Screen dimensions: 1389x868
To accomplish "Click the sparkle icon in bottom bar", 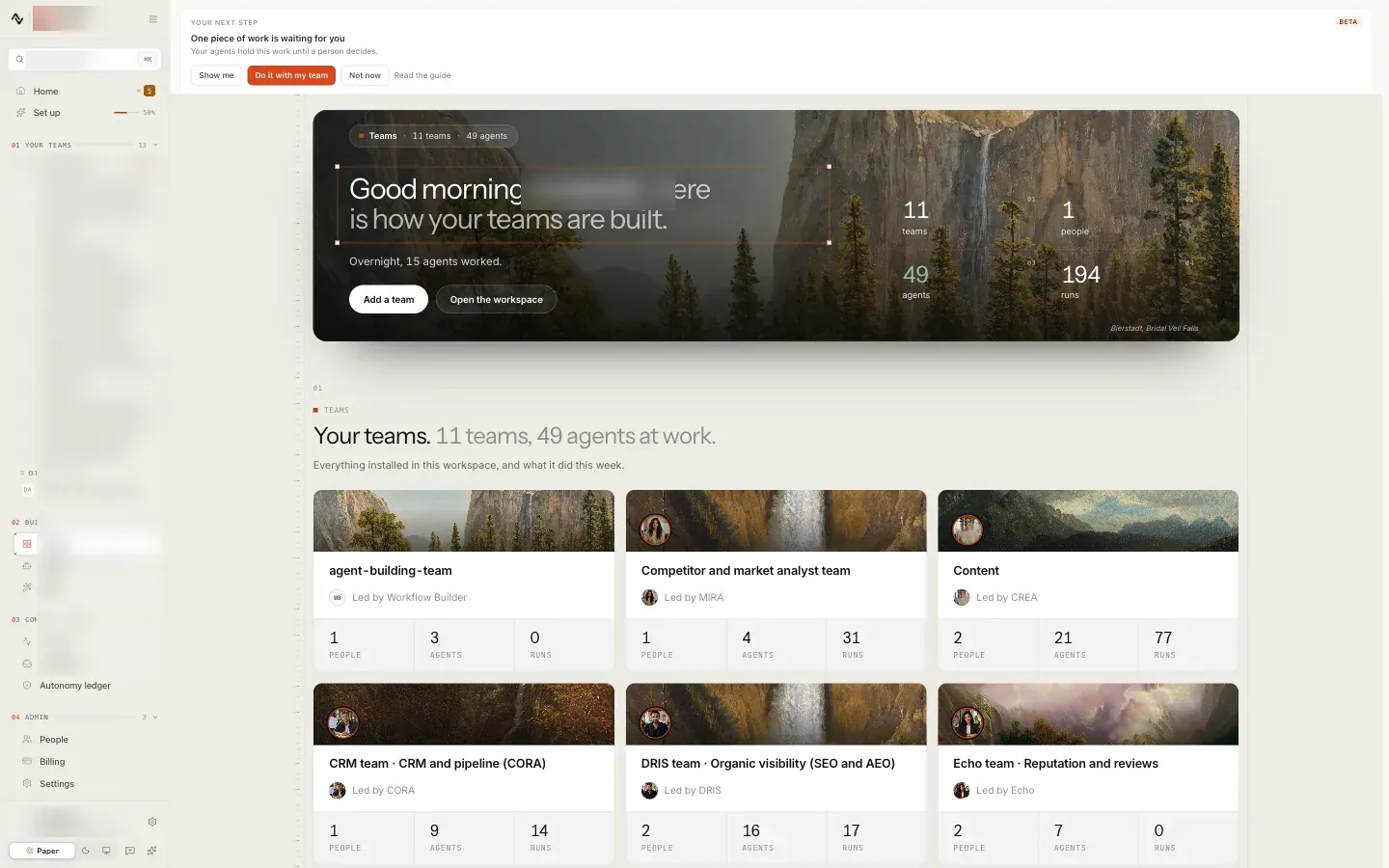I will click(x=152, y=851).
